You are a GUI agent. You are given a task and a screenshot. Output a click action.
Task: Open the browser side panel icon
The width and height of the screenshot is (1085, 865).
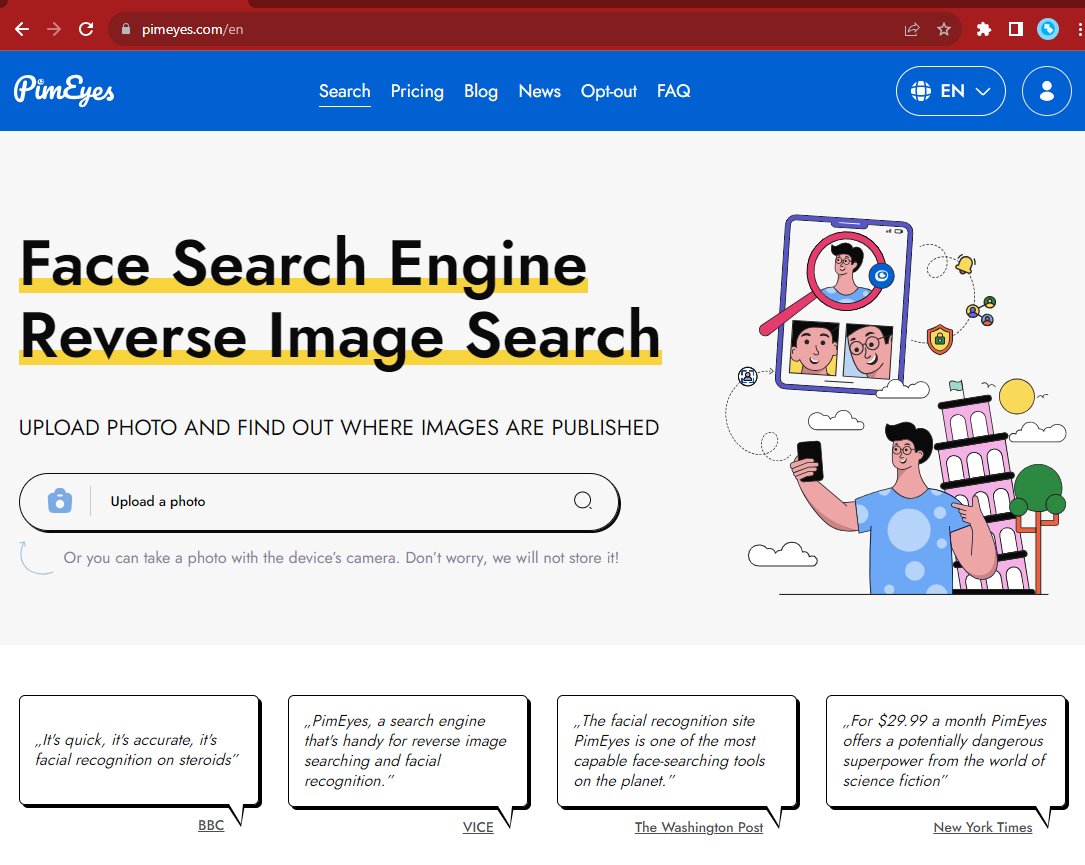point(1015,29)
